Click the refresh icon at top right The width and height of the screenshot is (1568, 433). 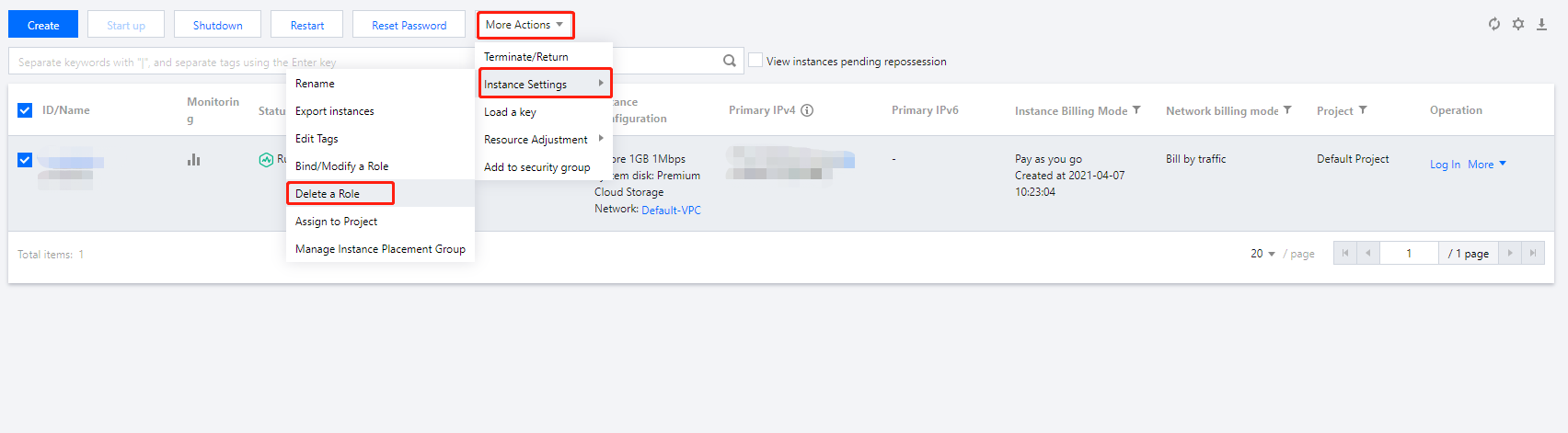tap(1494, 24)
